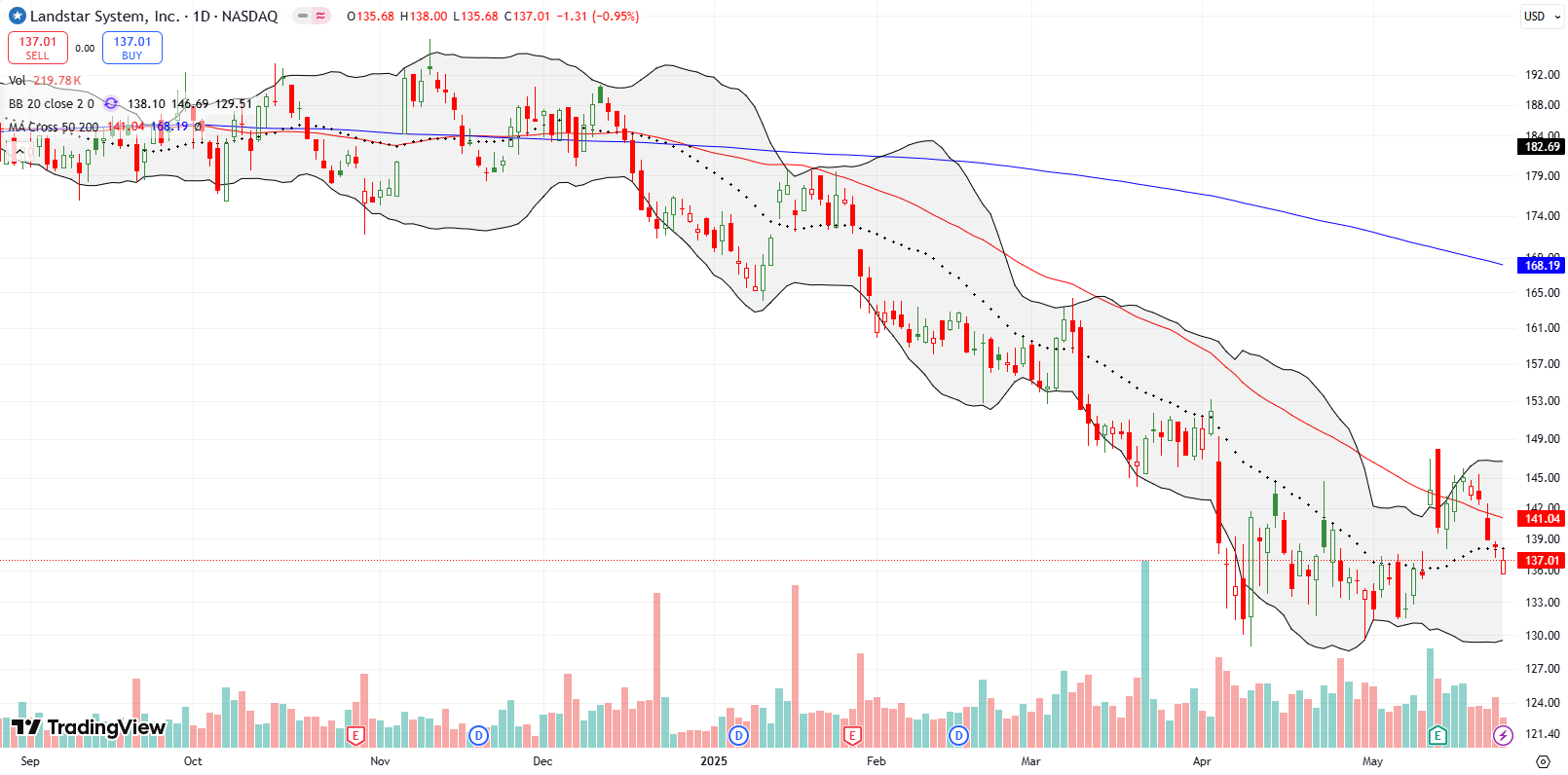Open the late-November dividend D marker
This screenshot has width=1568, height=775.
point(478,735)
